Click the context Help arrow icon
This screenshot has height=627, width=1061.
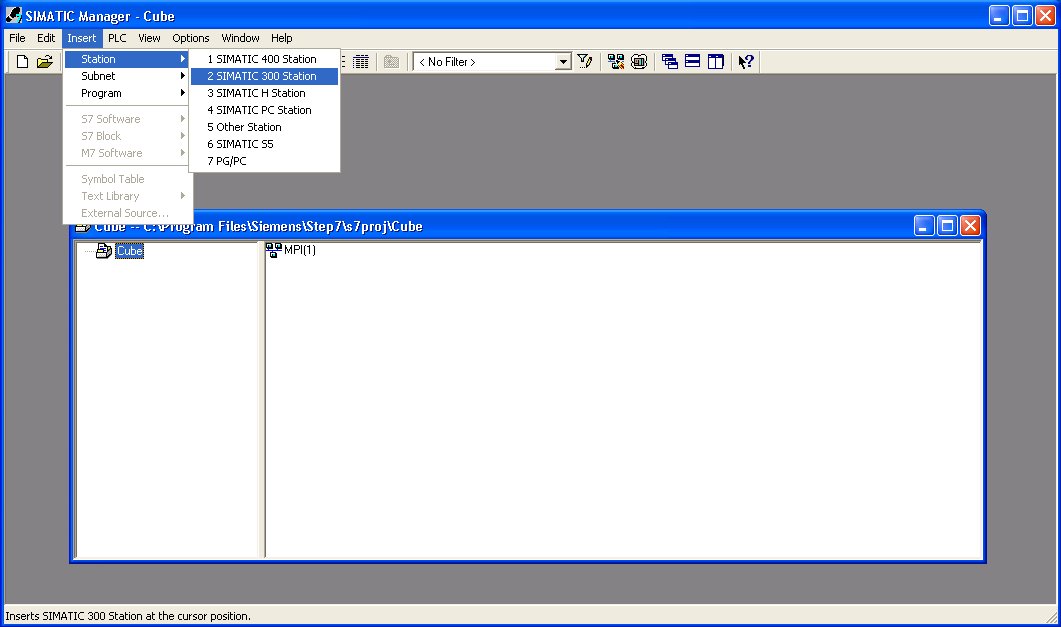[746, 62]
